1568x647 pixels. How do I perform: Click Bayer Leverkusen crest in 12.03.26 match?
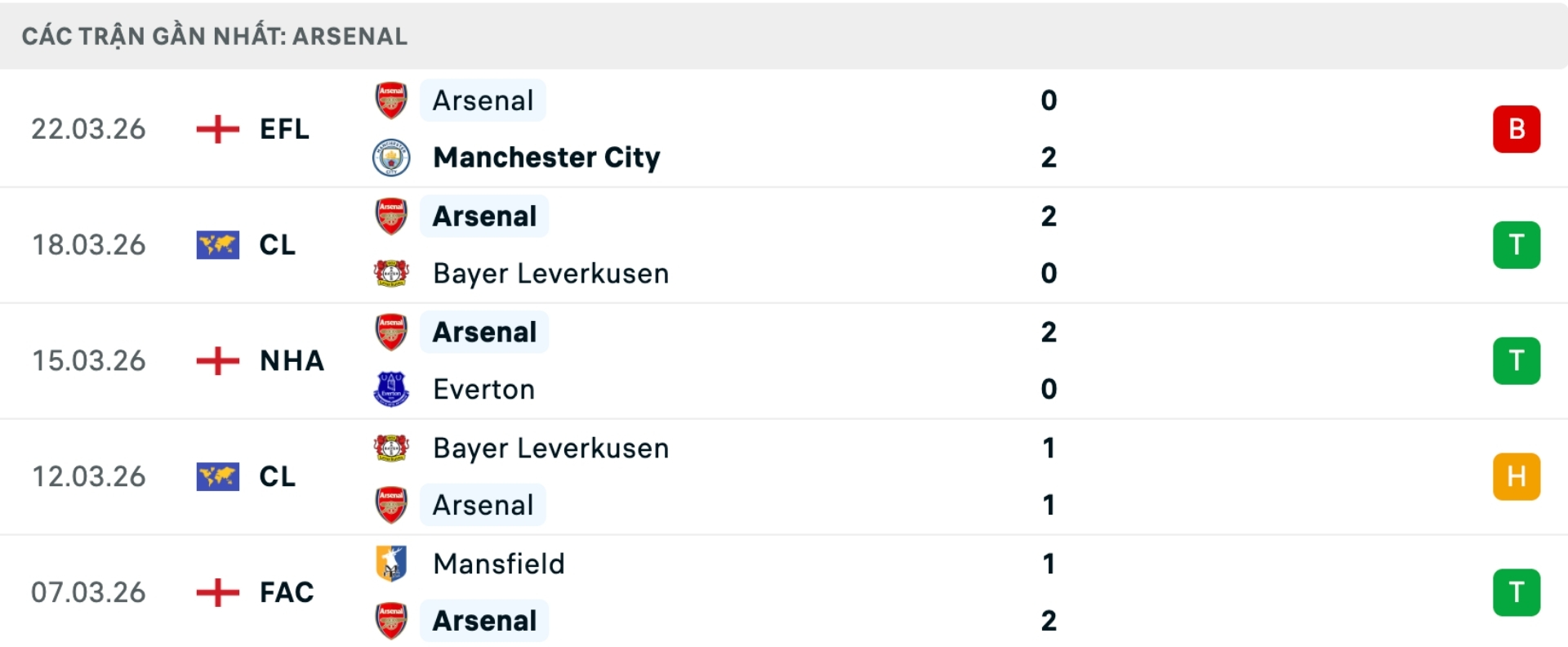(x=391, y=448)
